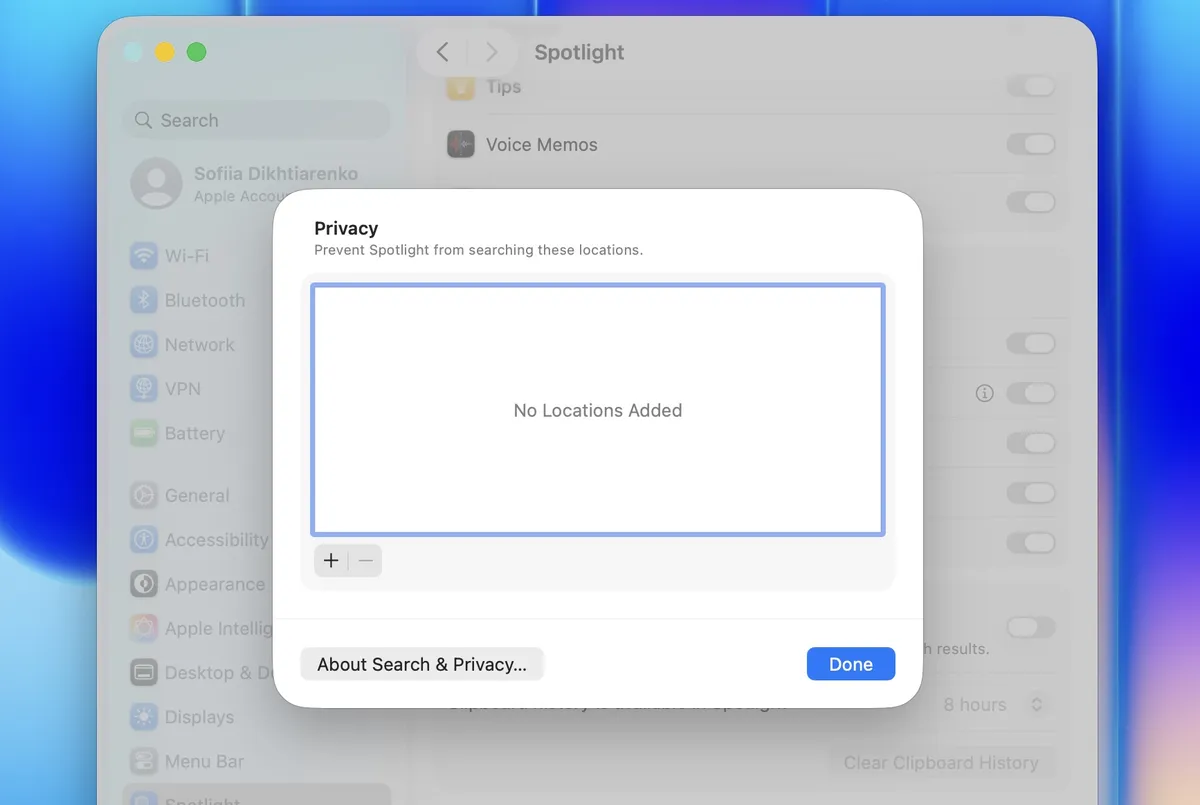Add a location with the plus button
The image size is (1200, 805).
pos(331,561)
